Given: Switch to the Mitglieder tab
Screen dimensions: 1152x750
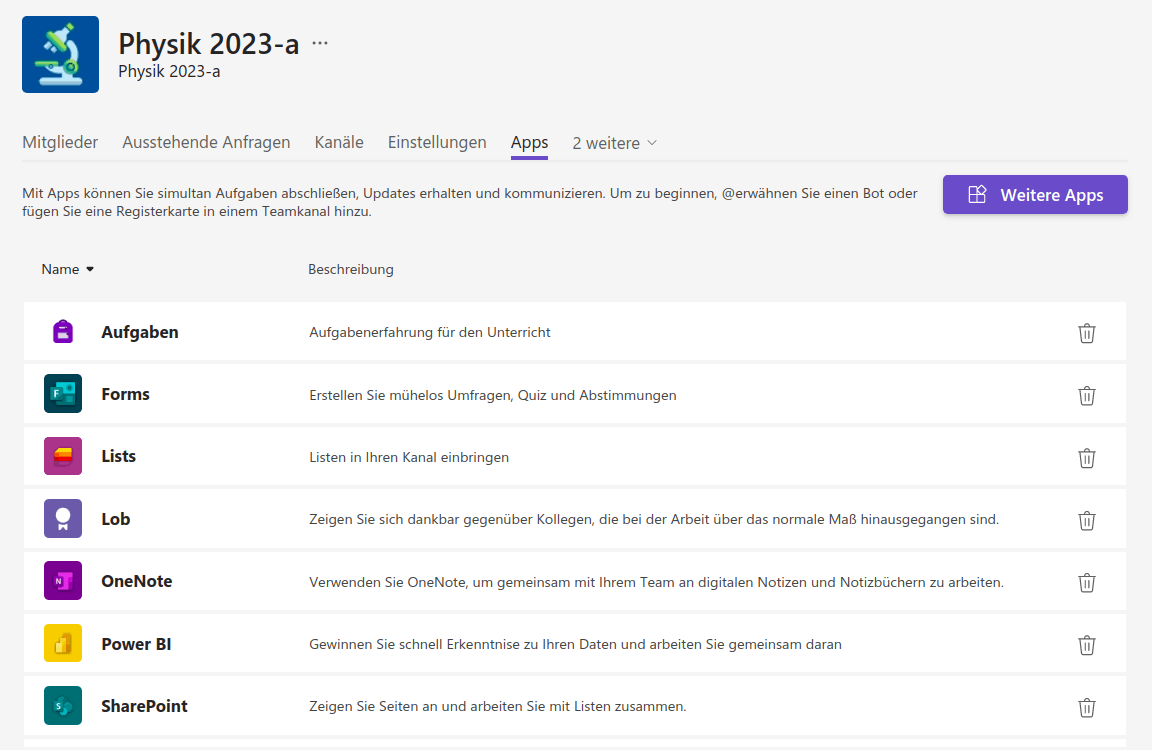Looking at the screenshot, I should [x=60, y=143].
